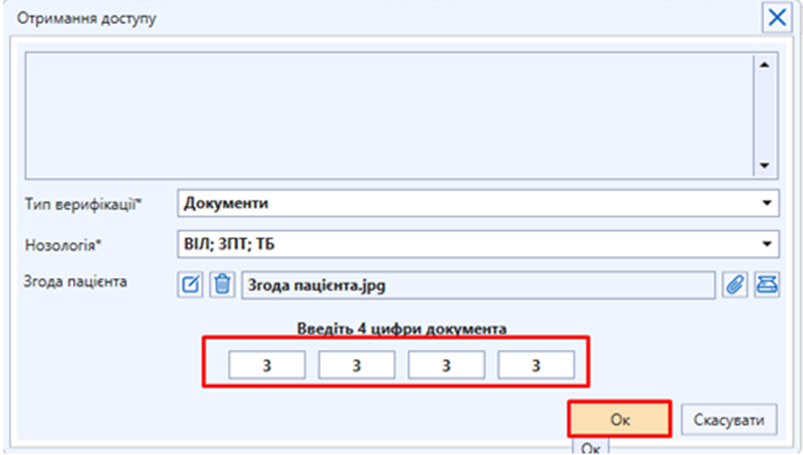The height and width of the screenshot is (455, 803).
Task: Click the text area scrollbar track
Action: pos(765,115)
